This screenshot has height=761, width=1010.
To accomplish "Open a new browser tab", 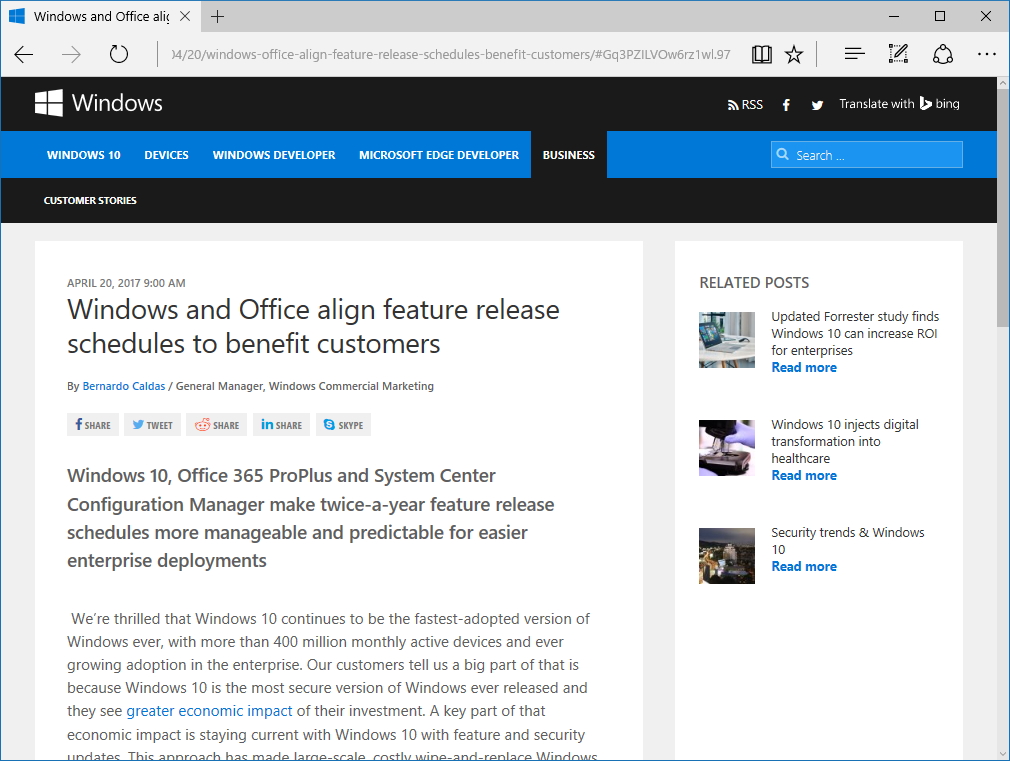I will 218,16.
